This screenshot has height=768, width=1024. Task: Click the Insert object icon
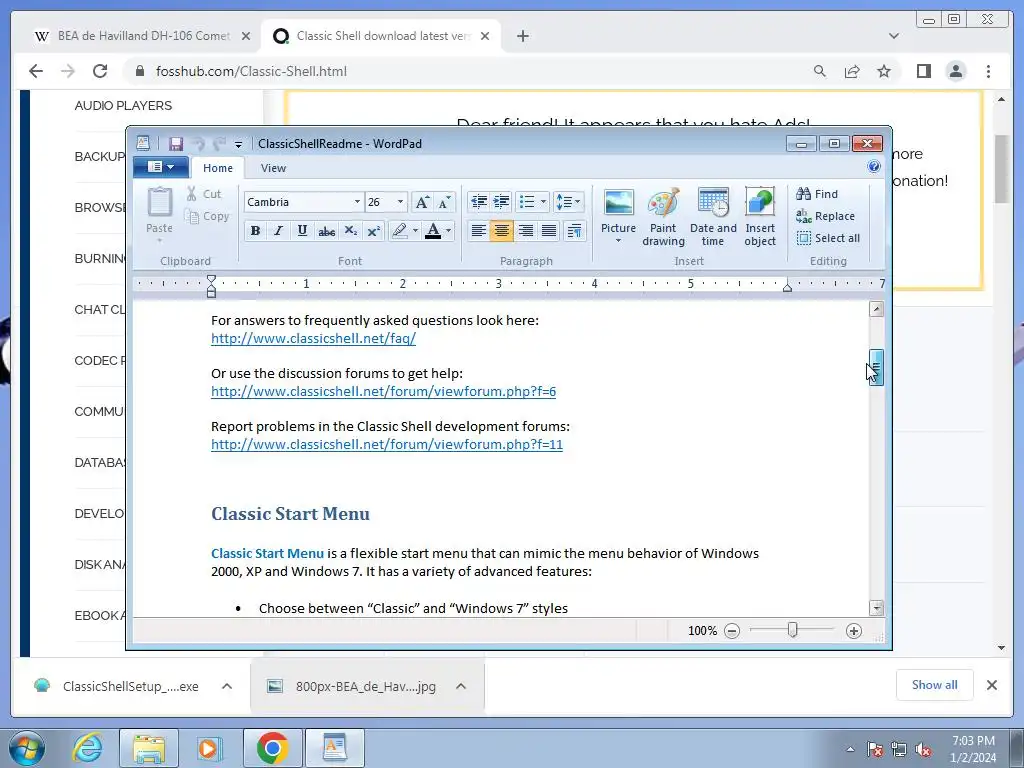[x=760, y=217]
